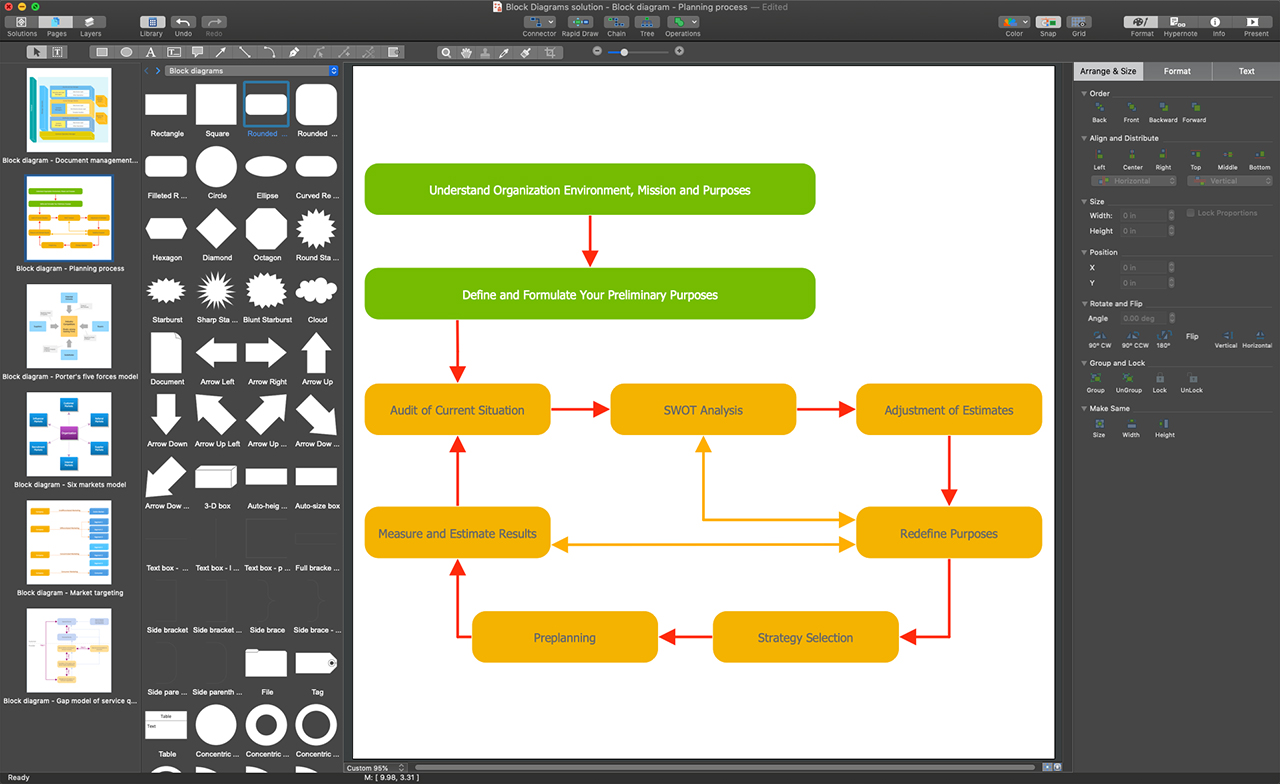Click the zoom slider handle

click(x=624, y=51)
